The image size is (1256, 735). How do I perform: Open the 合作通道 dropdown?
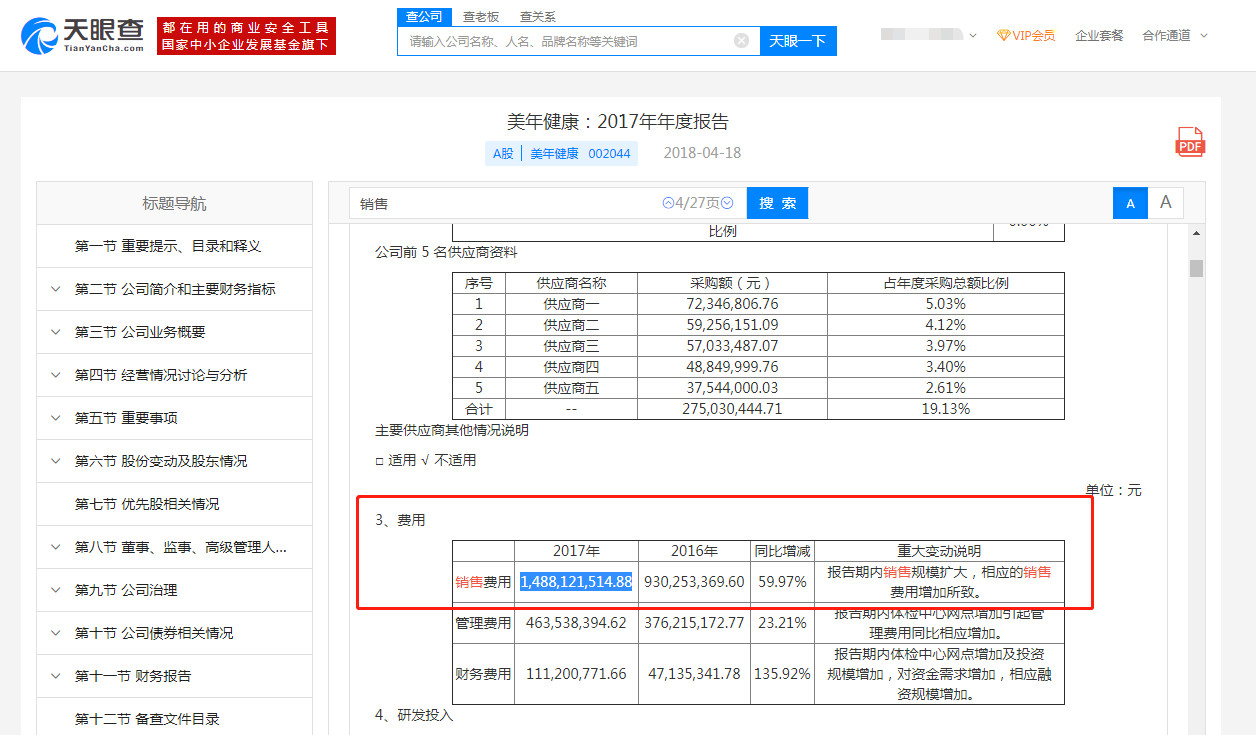click(1175, 35)
